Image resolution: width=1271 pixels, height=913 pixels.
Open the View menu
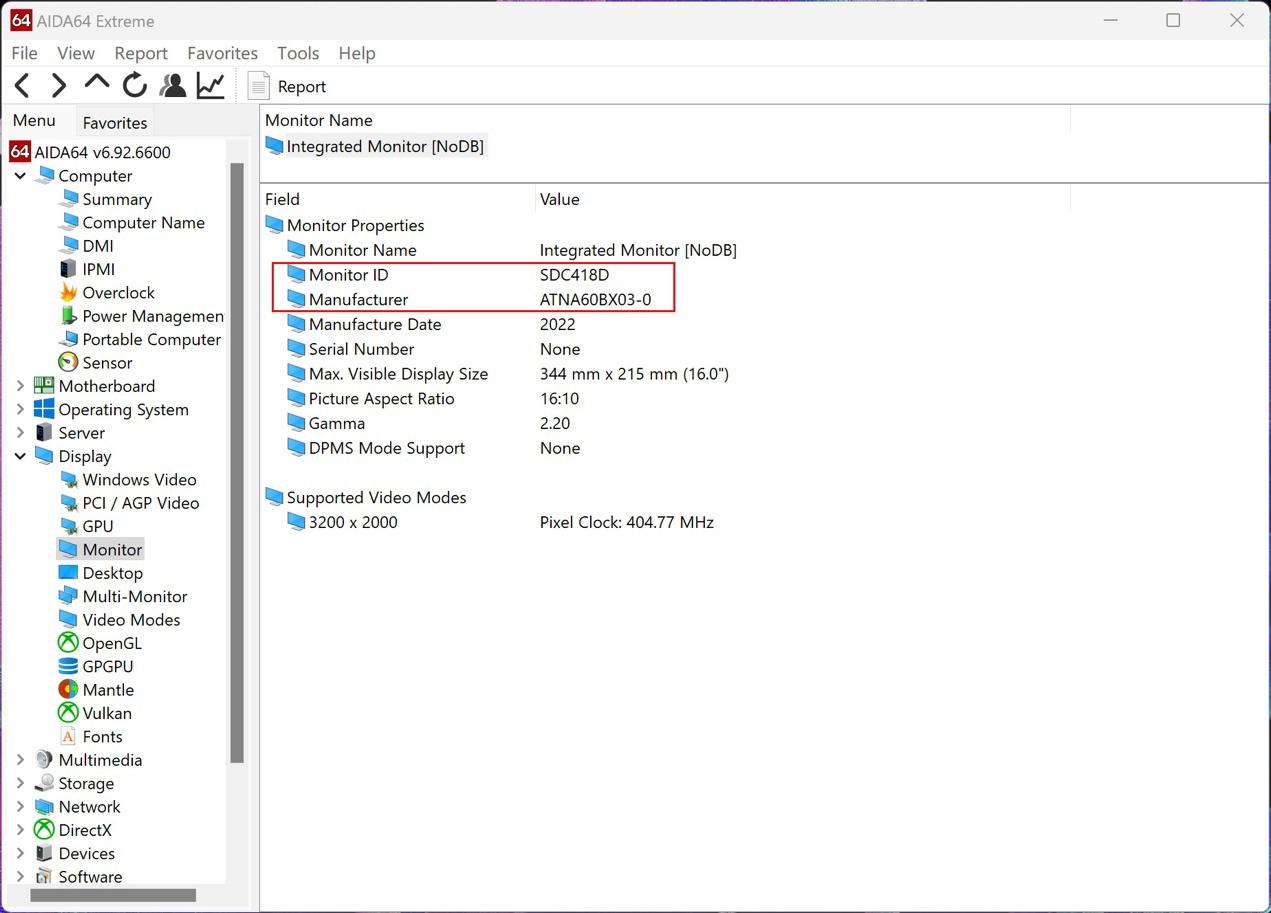click(76, 53)
